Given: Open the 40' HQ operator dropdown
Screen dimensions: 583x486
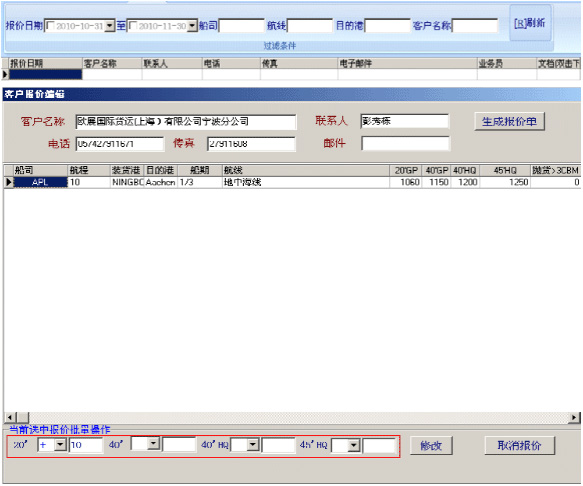Looking at the screenshot, I should click(x=253, y=445).
